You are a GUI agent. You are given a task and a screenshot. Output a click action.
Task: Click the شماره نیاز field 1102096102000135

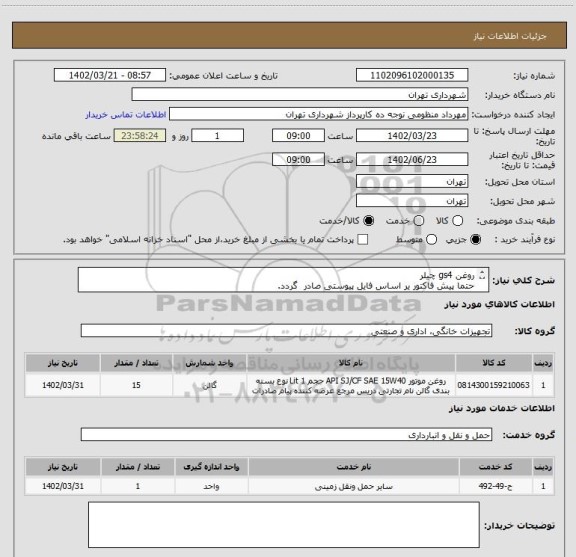[x=412, y=75]
